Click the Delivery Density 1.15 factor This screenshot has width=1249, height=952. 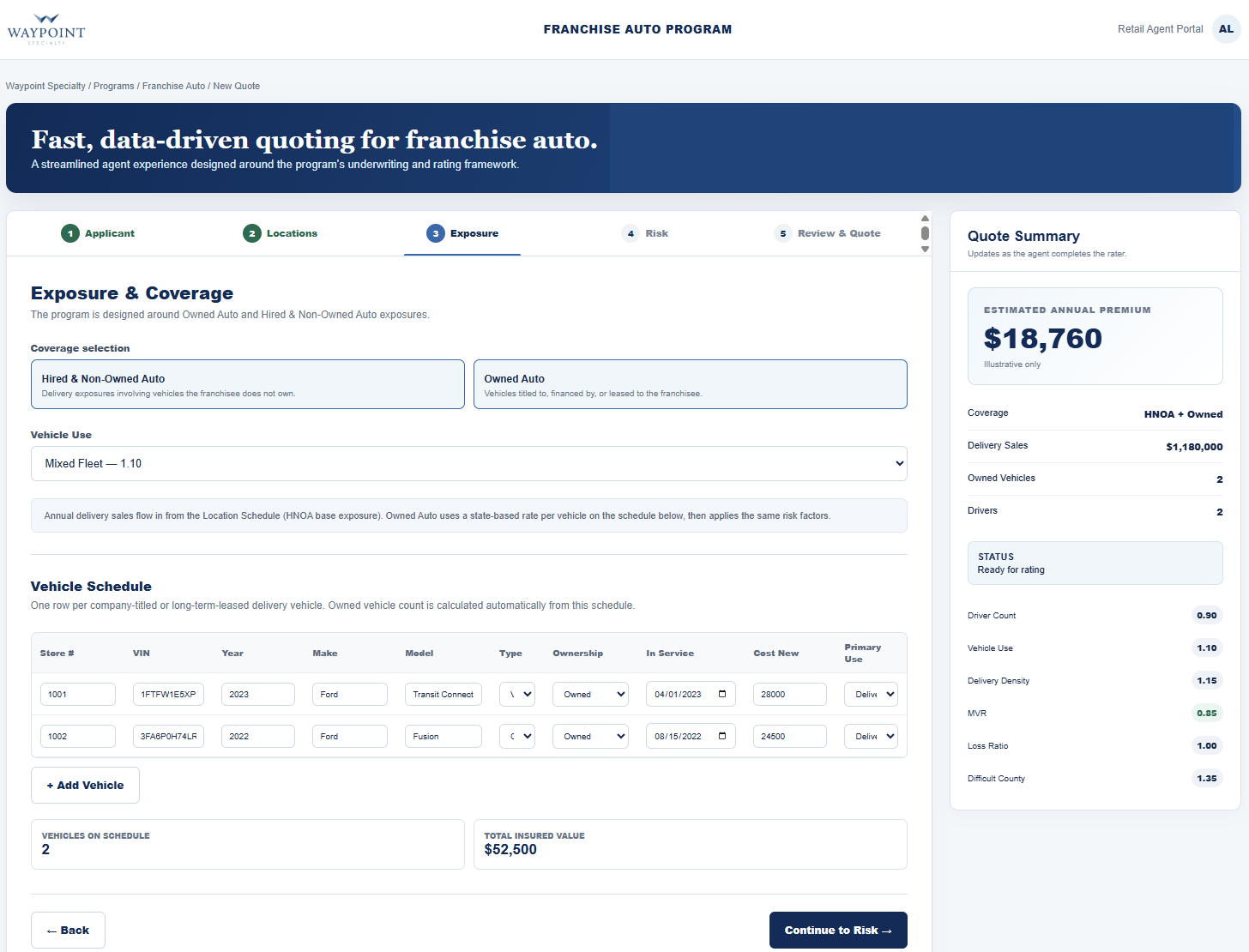[1207, 680]
